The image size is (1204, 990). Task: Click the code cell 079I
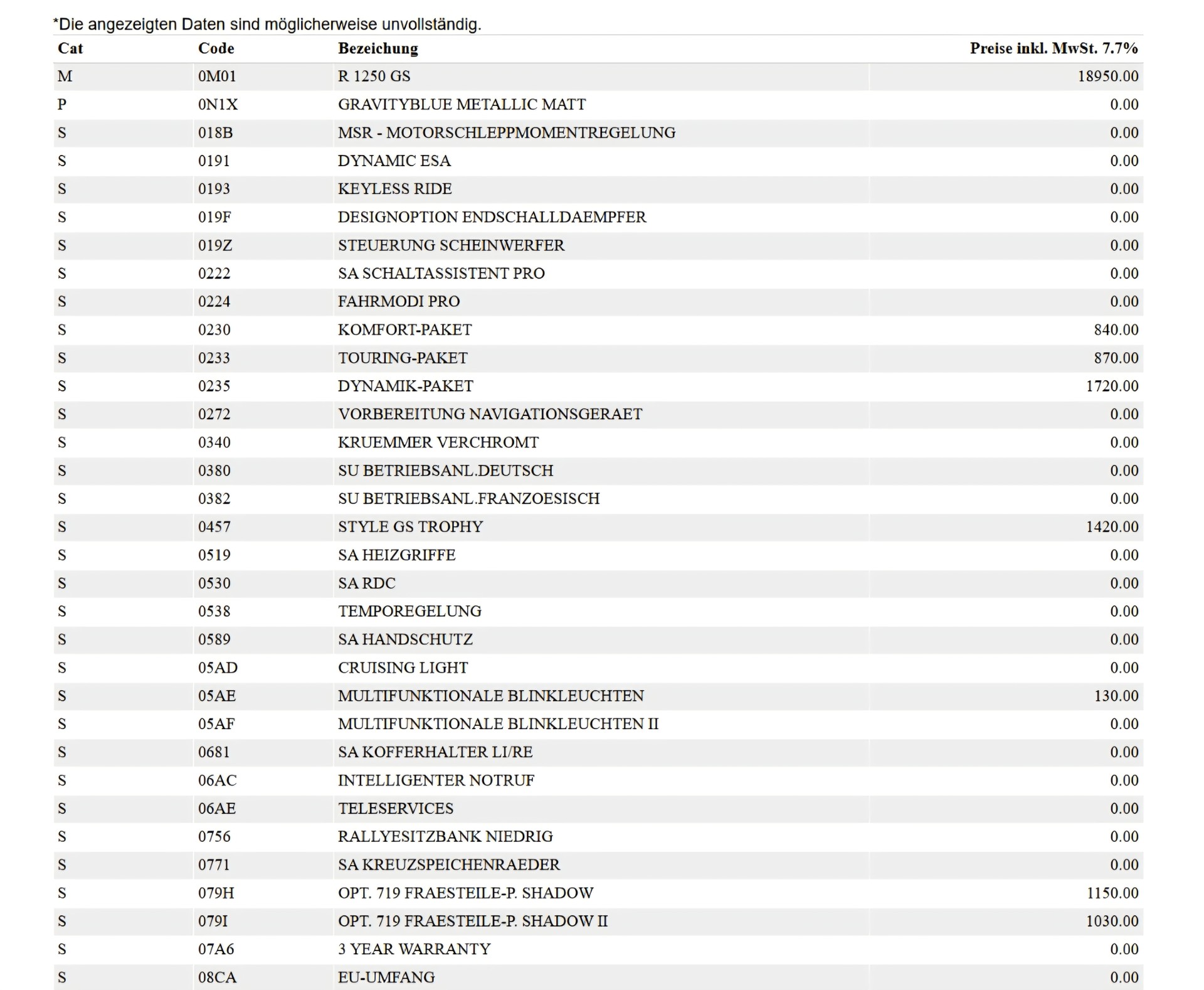click(213, 921)
